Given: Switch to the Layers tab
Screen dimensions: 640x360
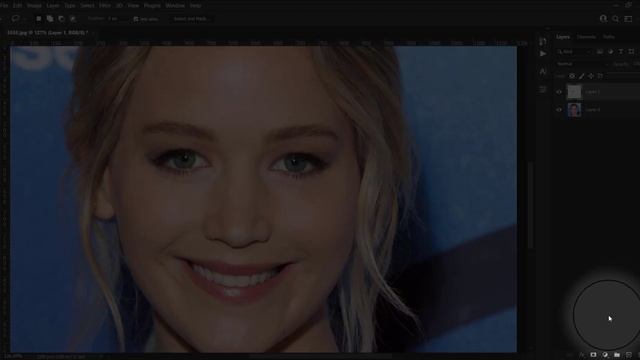Looking at the screenshot, I should tap(563, 37).
